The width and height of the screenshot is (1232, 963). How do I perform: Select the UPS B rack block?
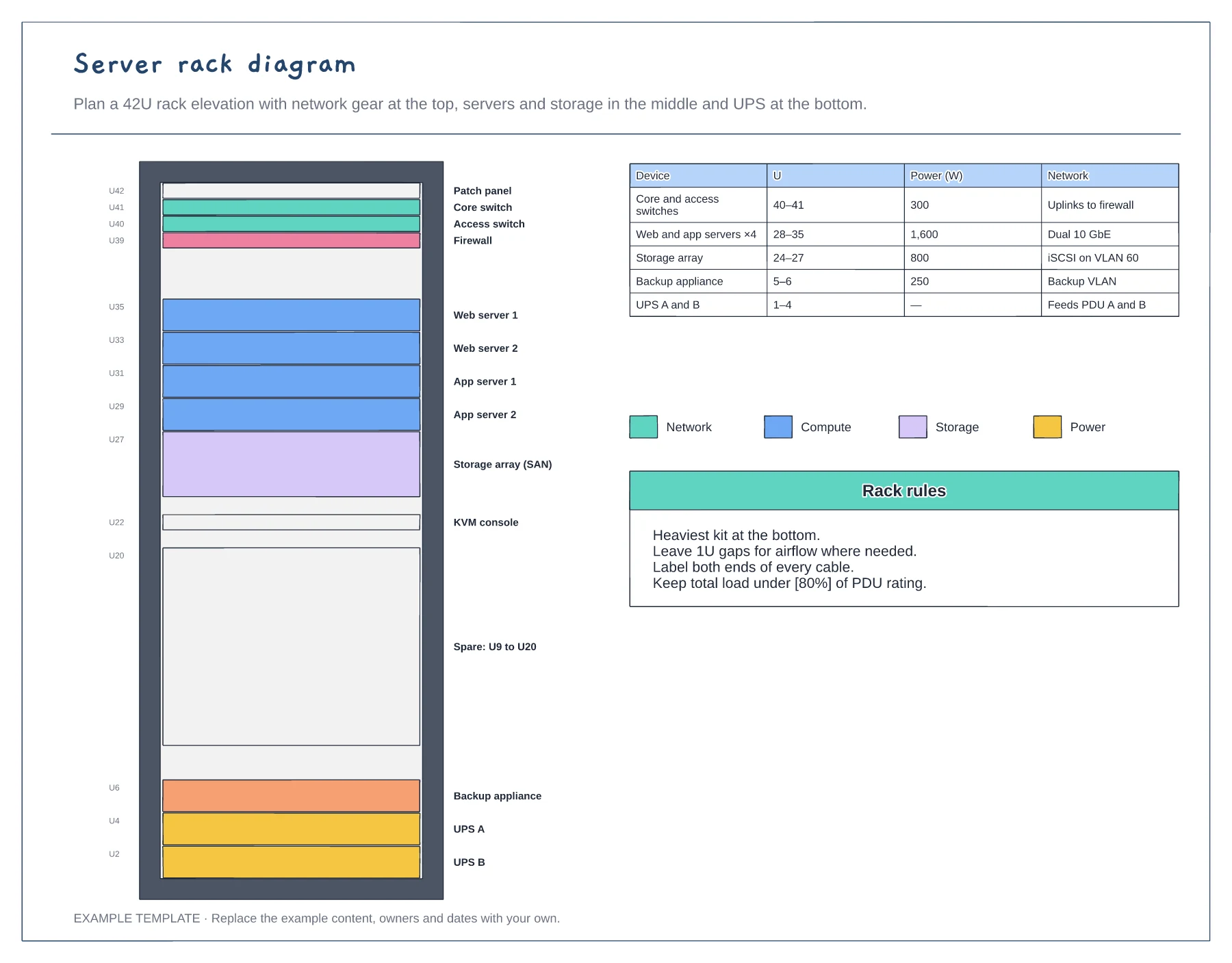click(x=291, y=862)
